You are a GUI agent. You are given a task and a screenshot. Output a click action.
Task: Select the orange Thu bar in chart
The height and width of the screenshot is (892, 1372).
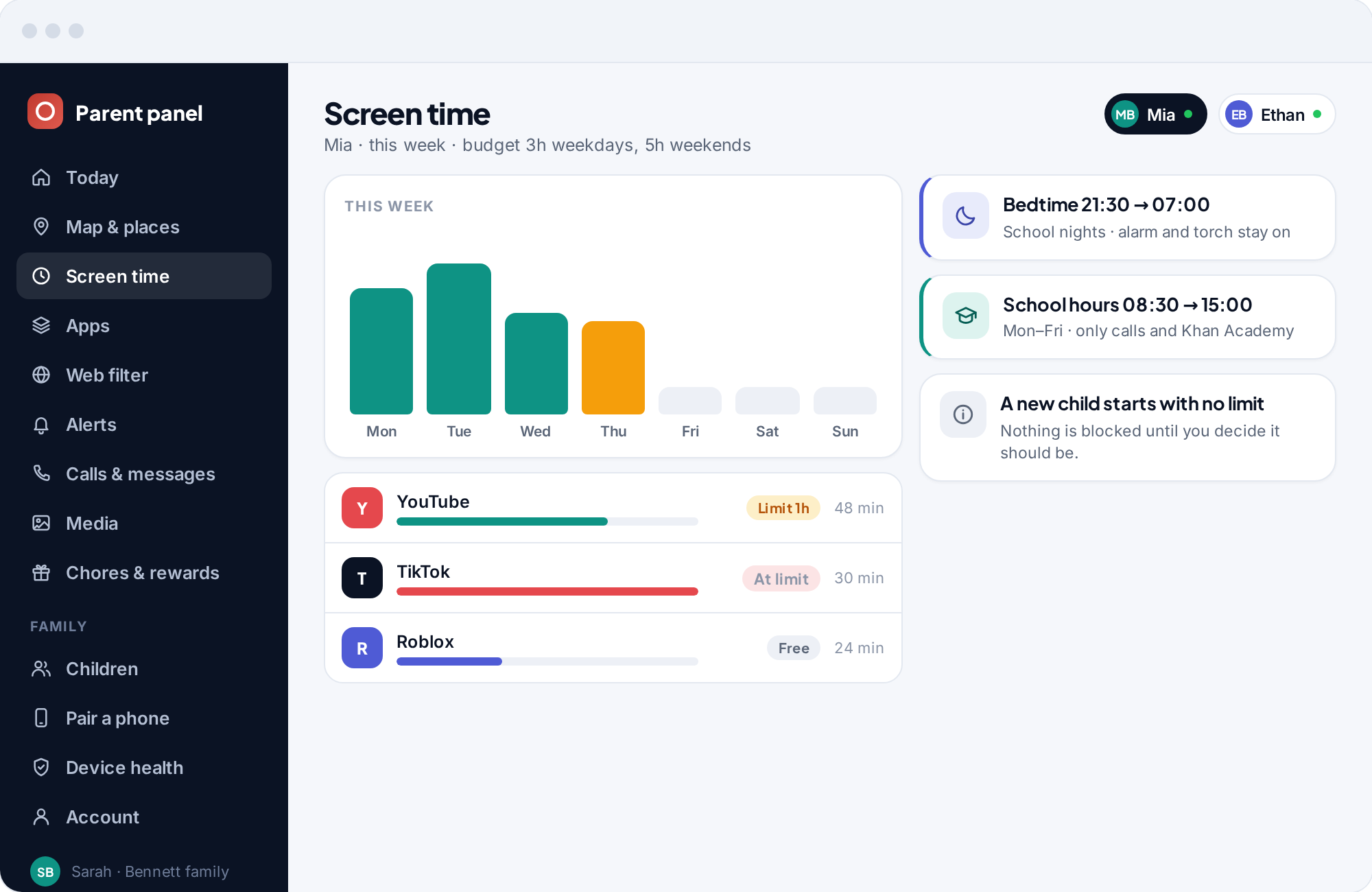pos(613,368)
